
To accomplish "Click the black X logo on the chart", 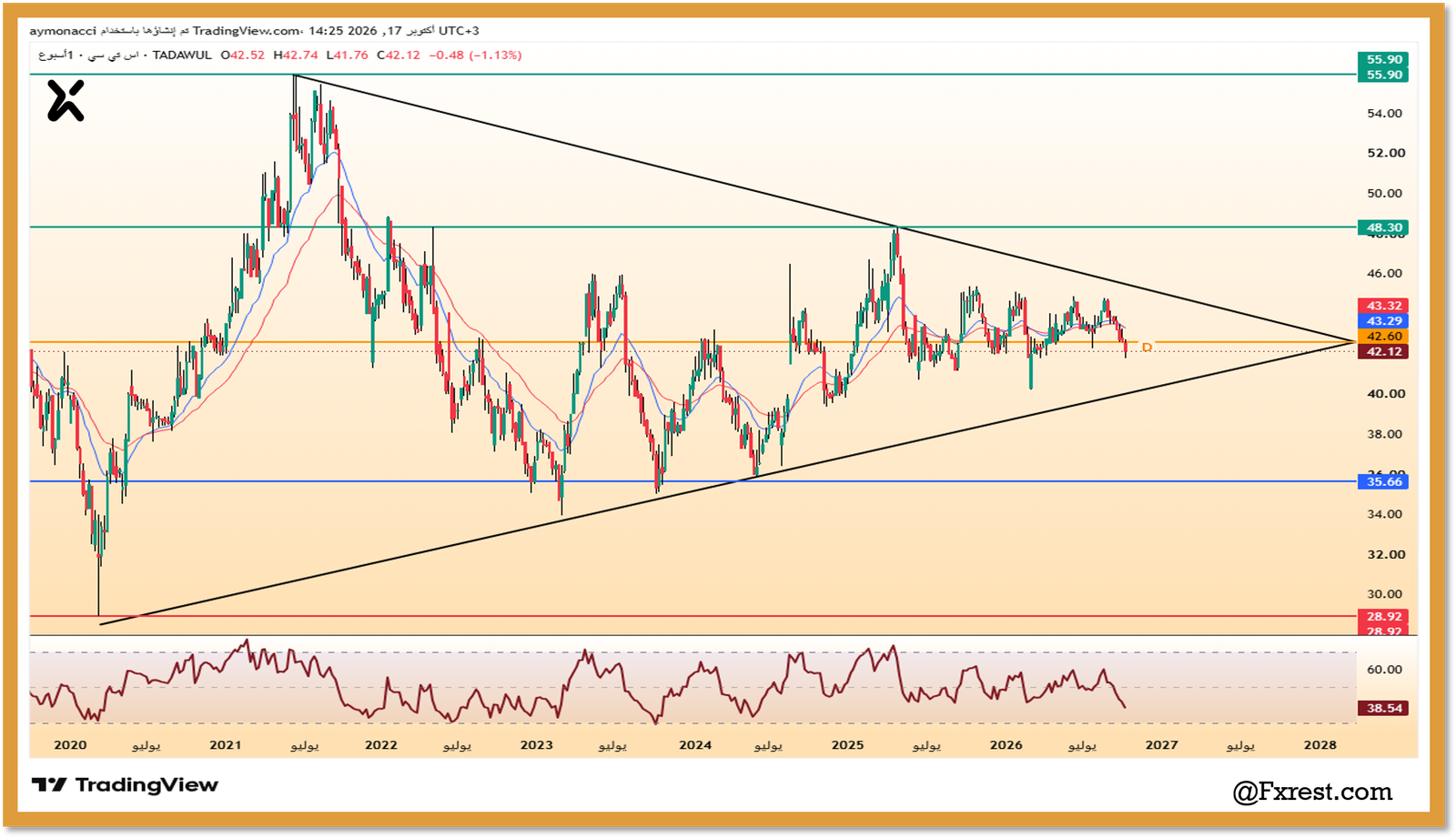I will point(66,100).
